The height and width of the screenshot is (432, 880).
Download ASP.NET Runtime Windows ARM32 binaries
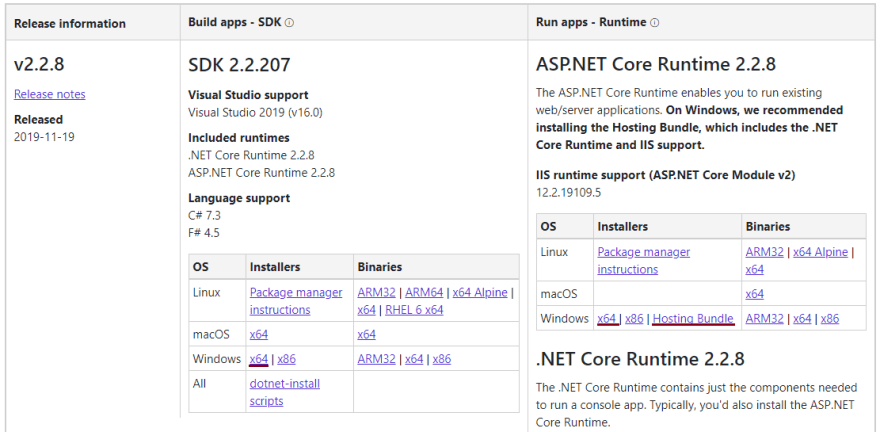pos(764,319)
